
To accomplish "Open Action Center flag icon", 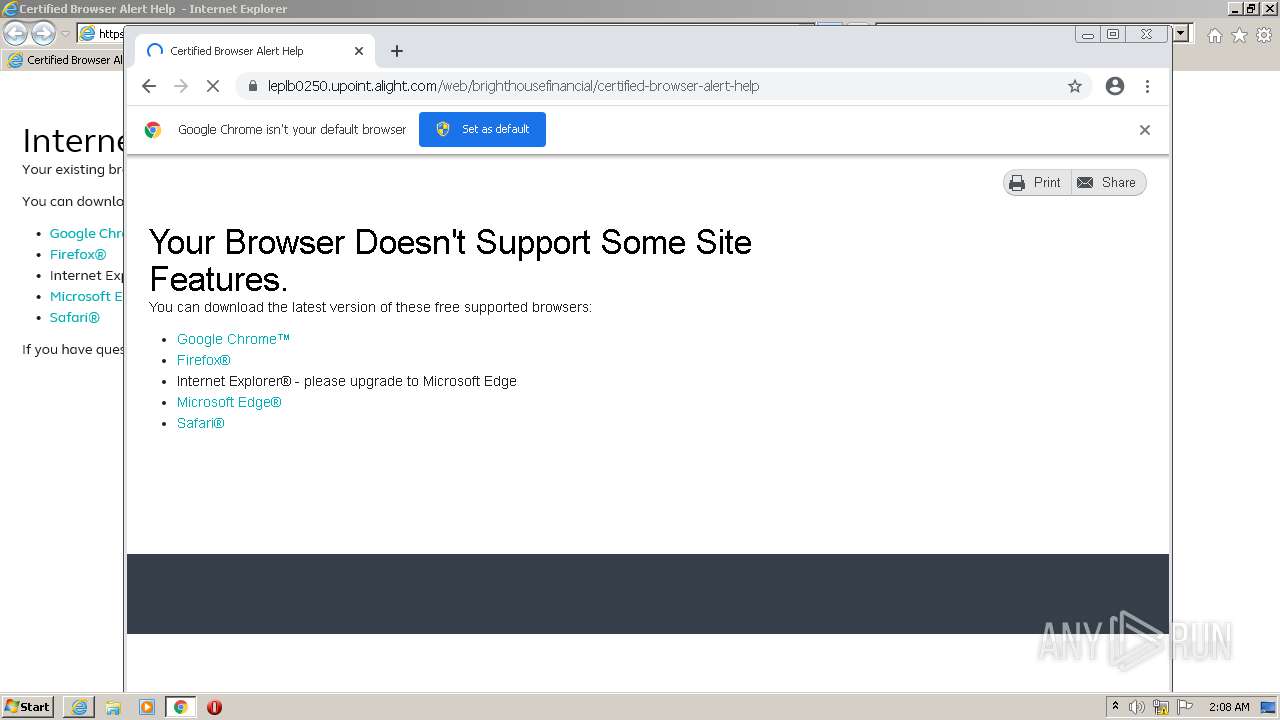I will click(1185, 707).
